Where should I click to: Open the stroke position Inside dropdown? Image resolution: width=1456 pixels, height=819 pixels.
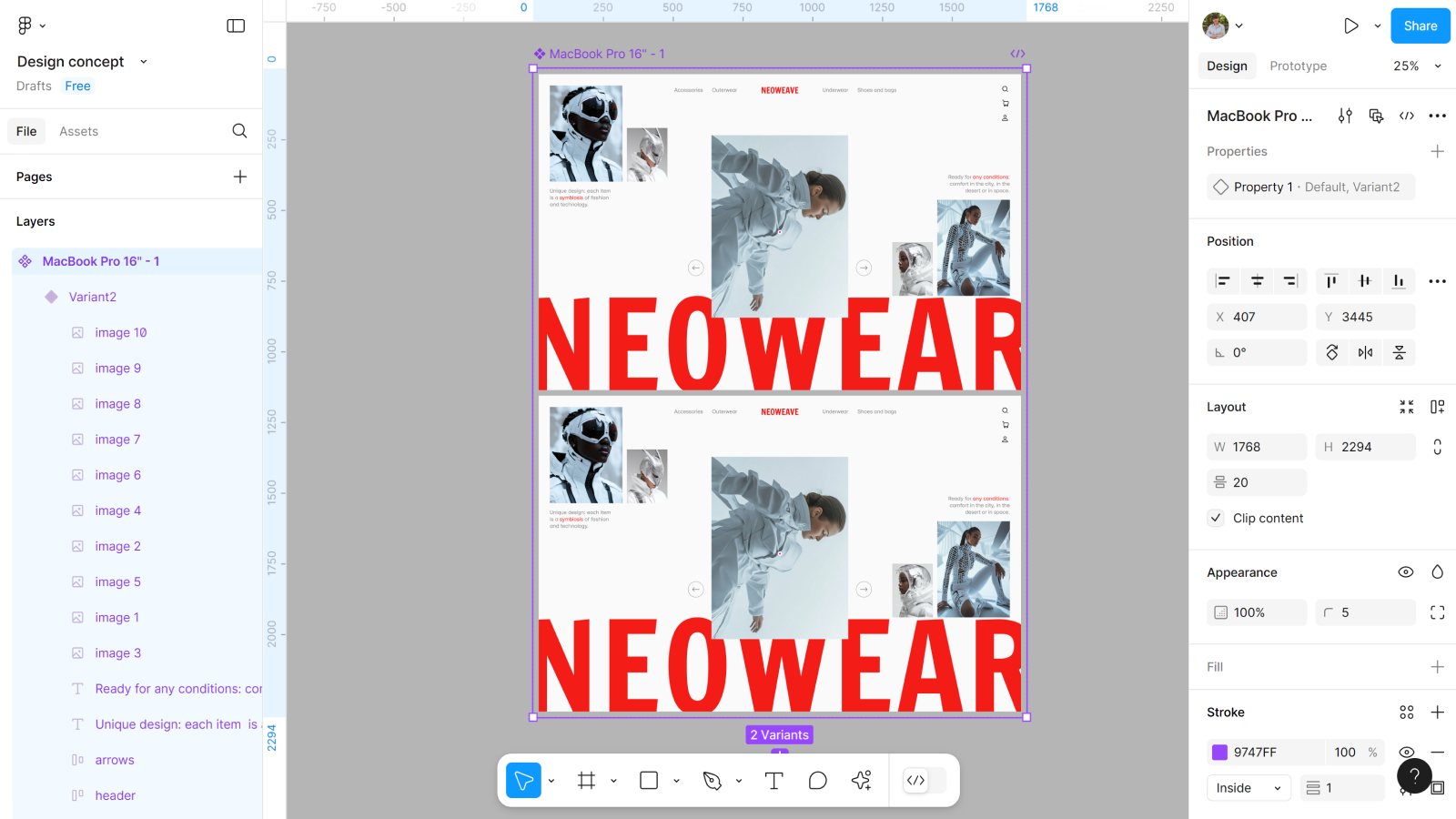[1249, 788]
